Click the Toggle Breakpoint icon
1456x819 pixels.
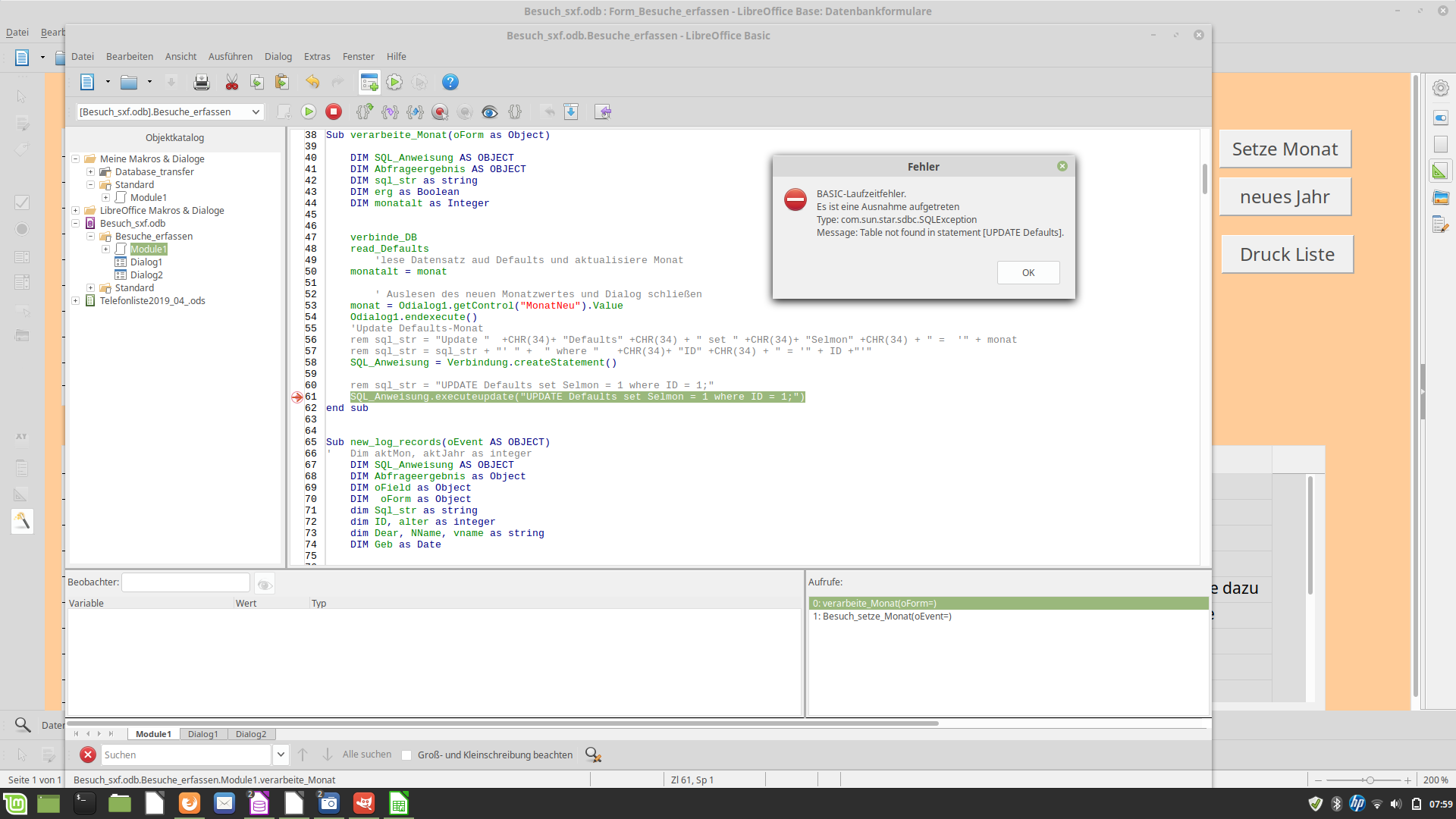point(440,112)
